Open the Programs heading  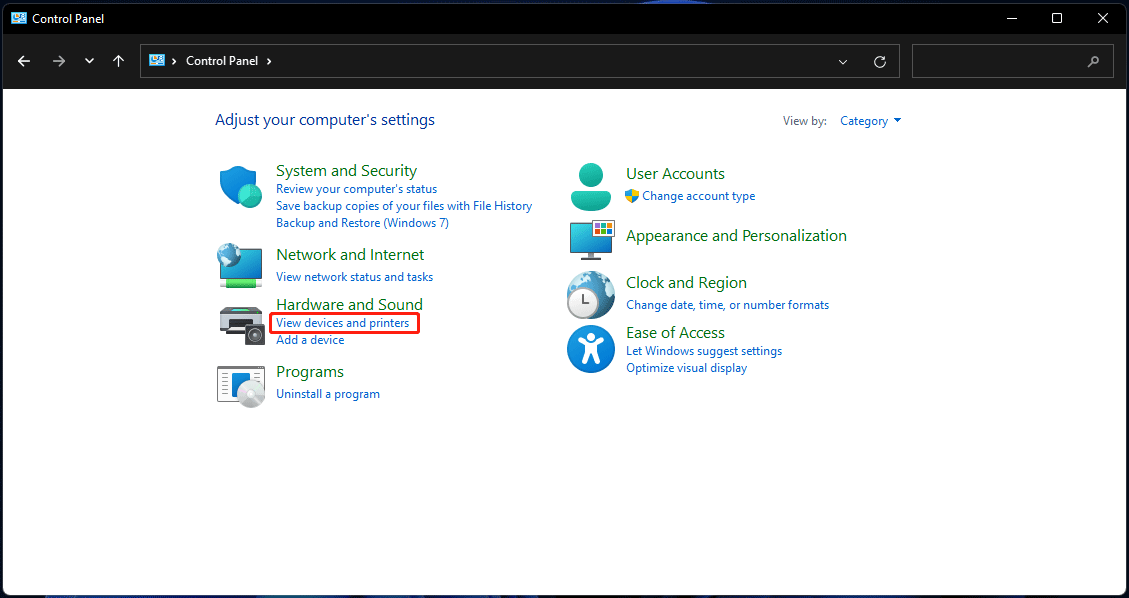310,372
